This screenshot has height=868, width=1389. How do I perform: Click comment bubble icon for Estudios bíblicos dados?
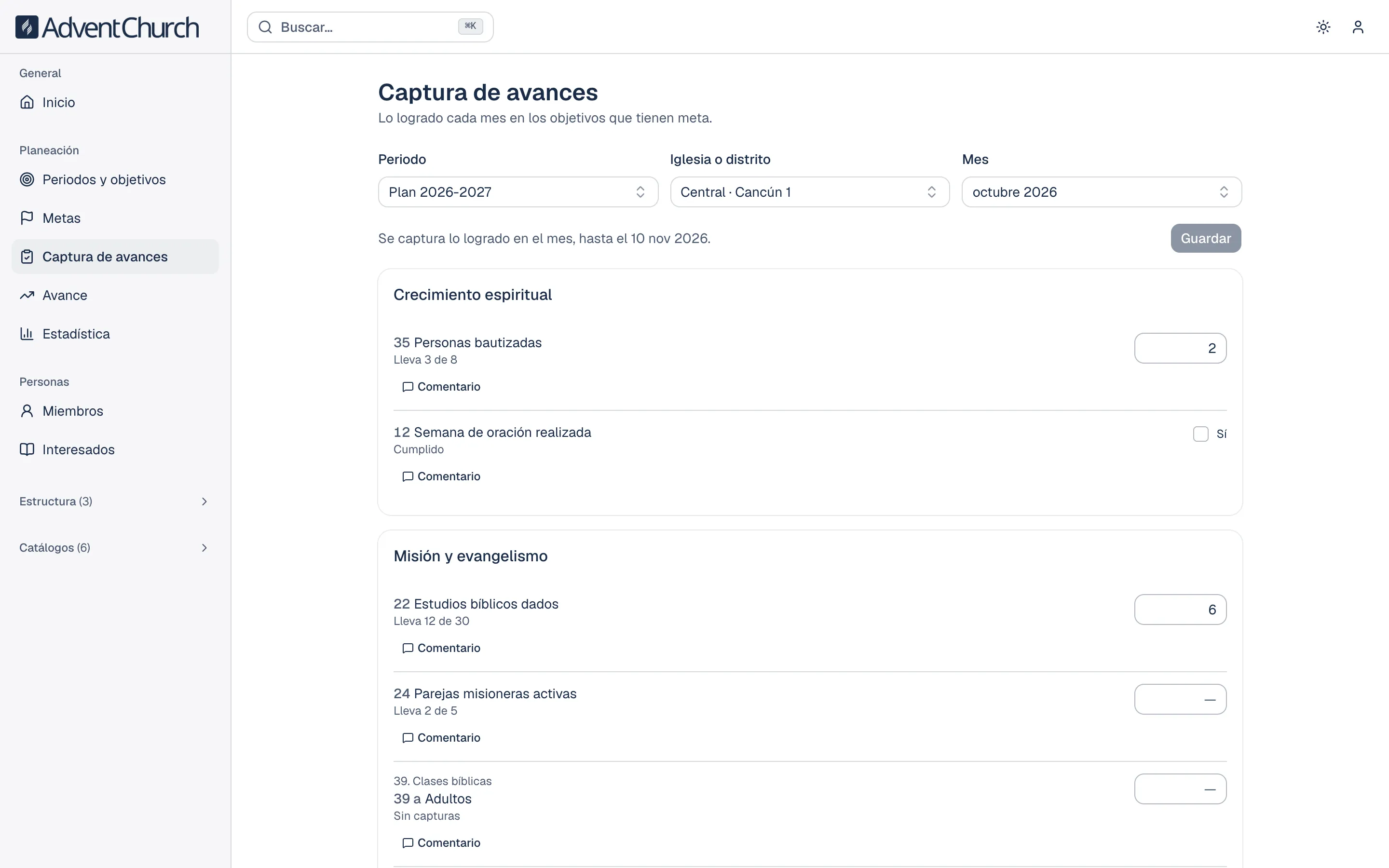click(408, 648)
